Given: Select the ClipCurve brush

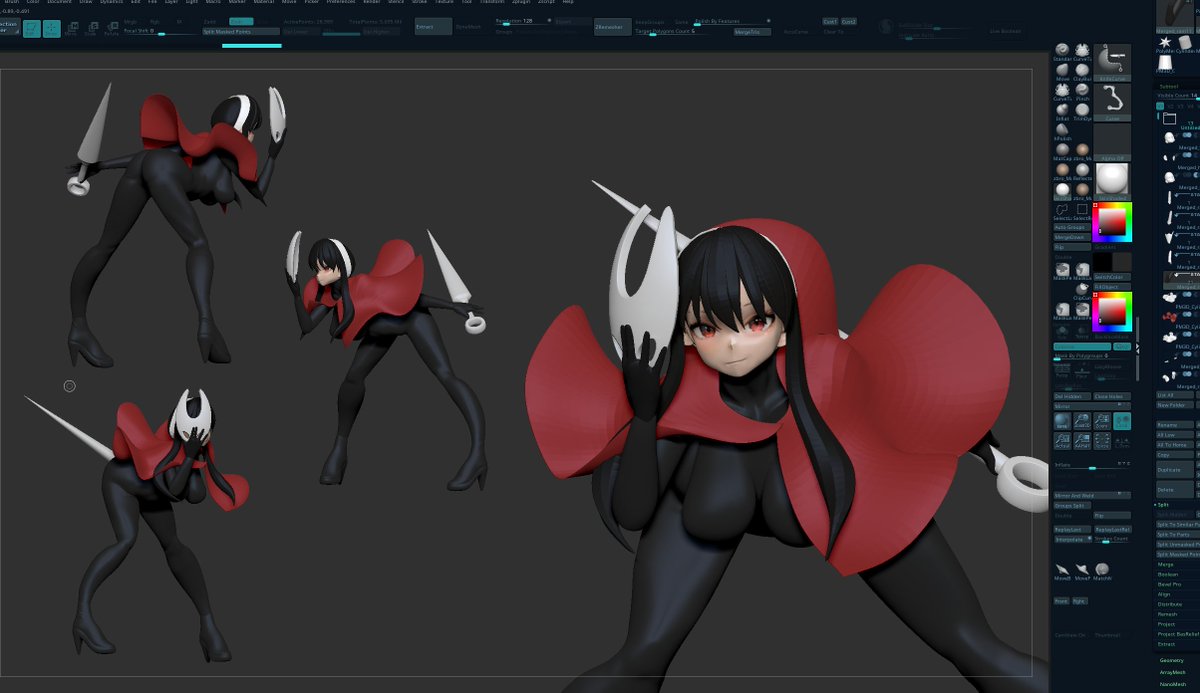Looking at the screenshot, I should (x=1082, y=289).
